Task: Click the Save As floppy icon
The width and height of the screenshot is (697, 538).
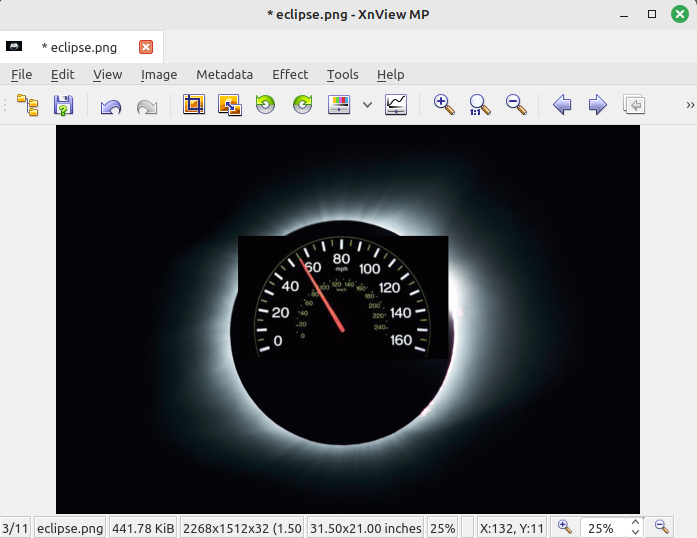Action: 64,105
